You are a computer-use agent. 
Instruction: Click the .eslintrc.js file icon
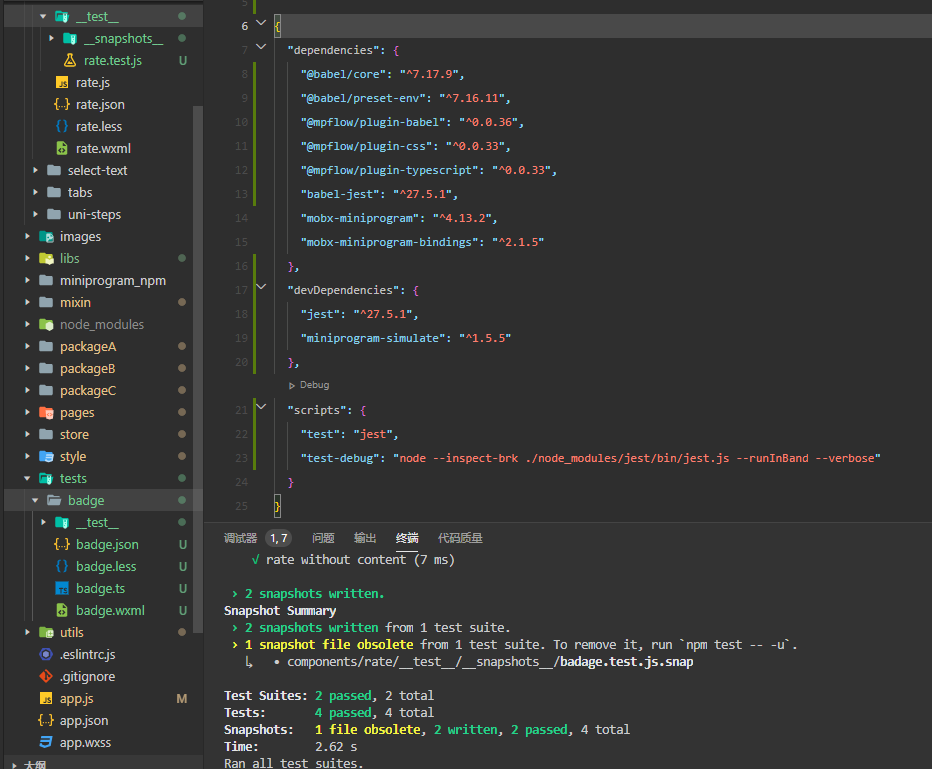46,654
